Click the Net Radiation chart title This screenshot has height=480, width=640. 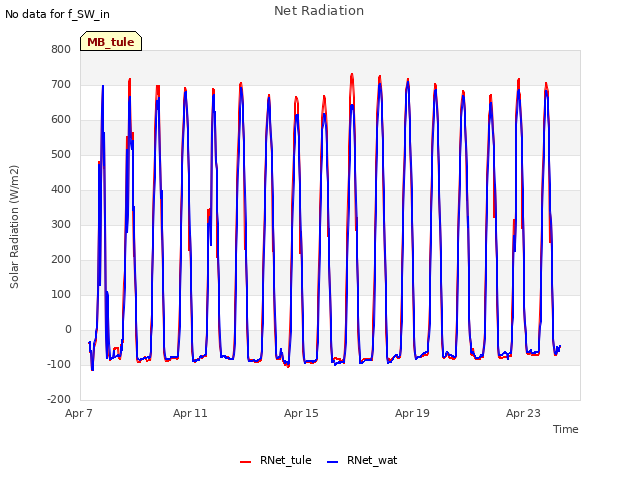[x=319, y=11]
